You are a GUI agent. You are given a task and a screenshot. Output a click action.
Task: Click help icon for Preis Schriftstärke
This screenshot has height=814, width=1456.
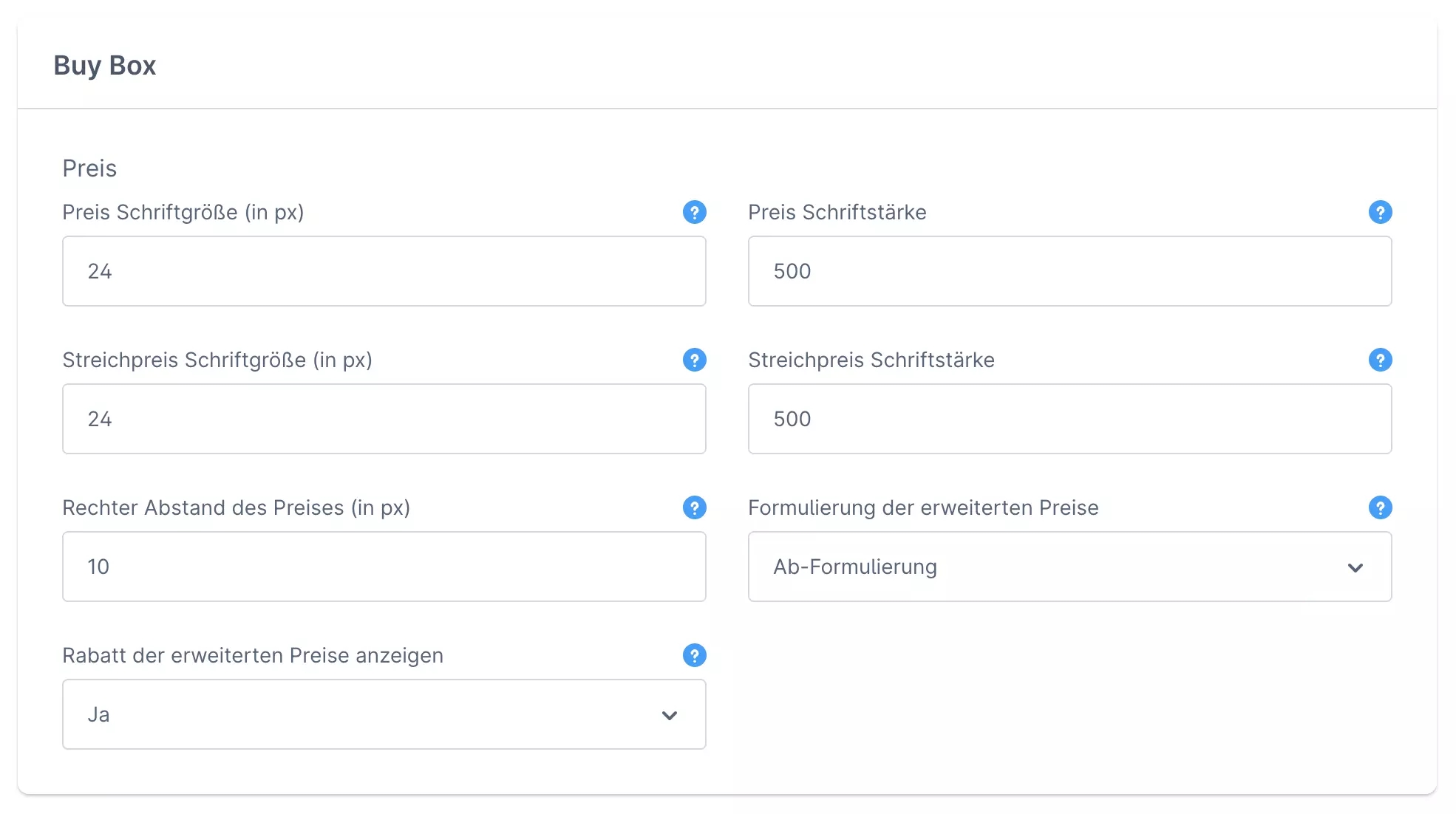click(x=1380, y=212)
